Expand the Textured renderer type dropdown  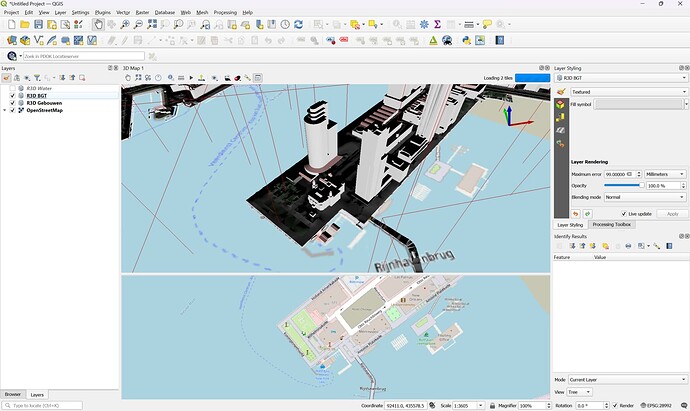(x=627, y=91)
